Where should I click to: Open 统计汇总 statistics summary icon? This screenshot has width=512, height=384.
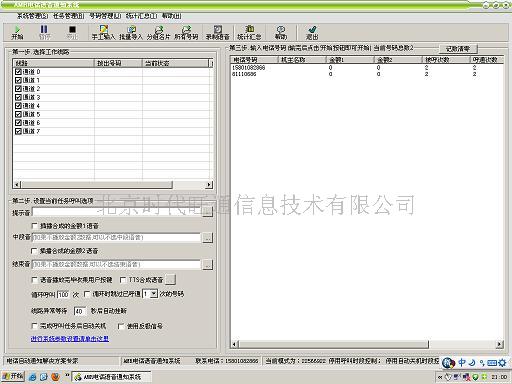[x=249, y=32]
